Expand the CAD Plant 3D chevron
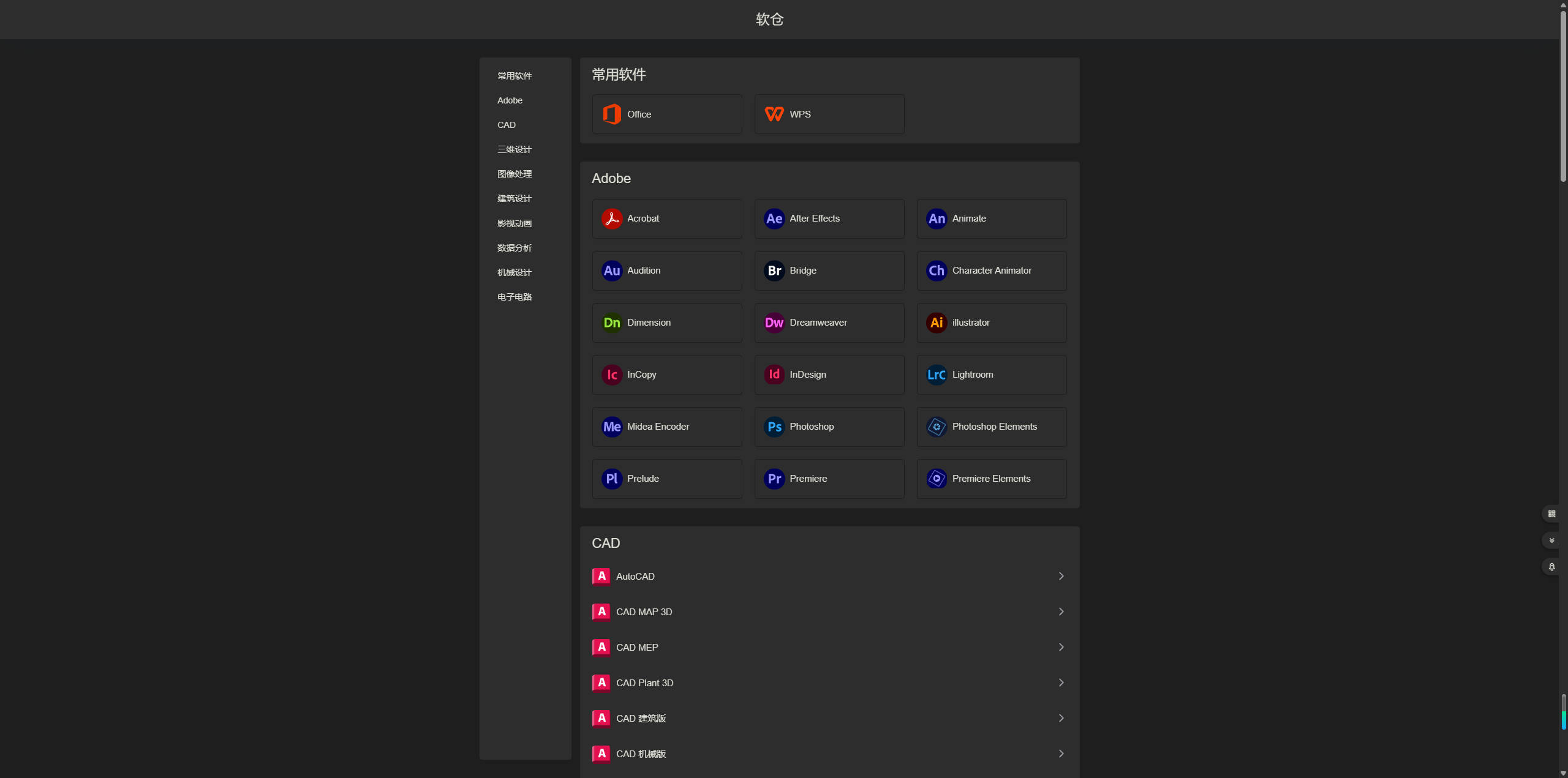The height and width of the screenshot is (778, 1568). pos(1061,683)
